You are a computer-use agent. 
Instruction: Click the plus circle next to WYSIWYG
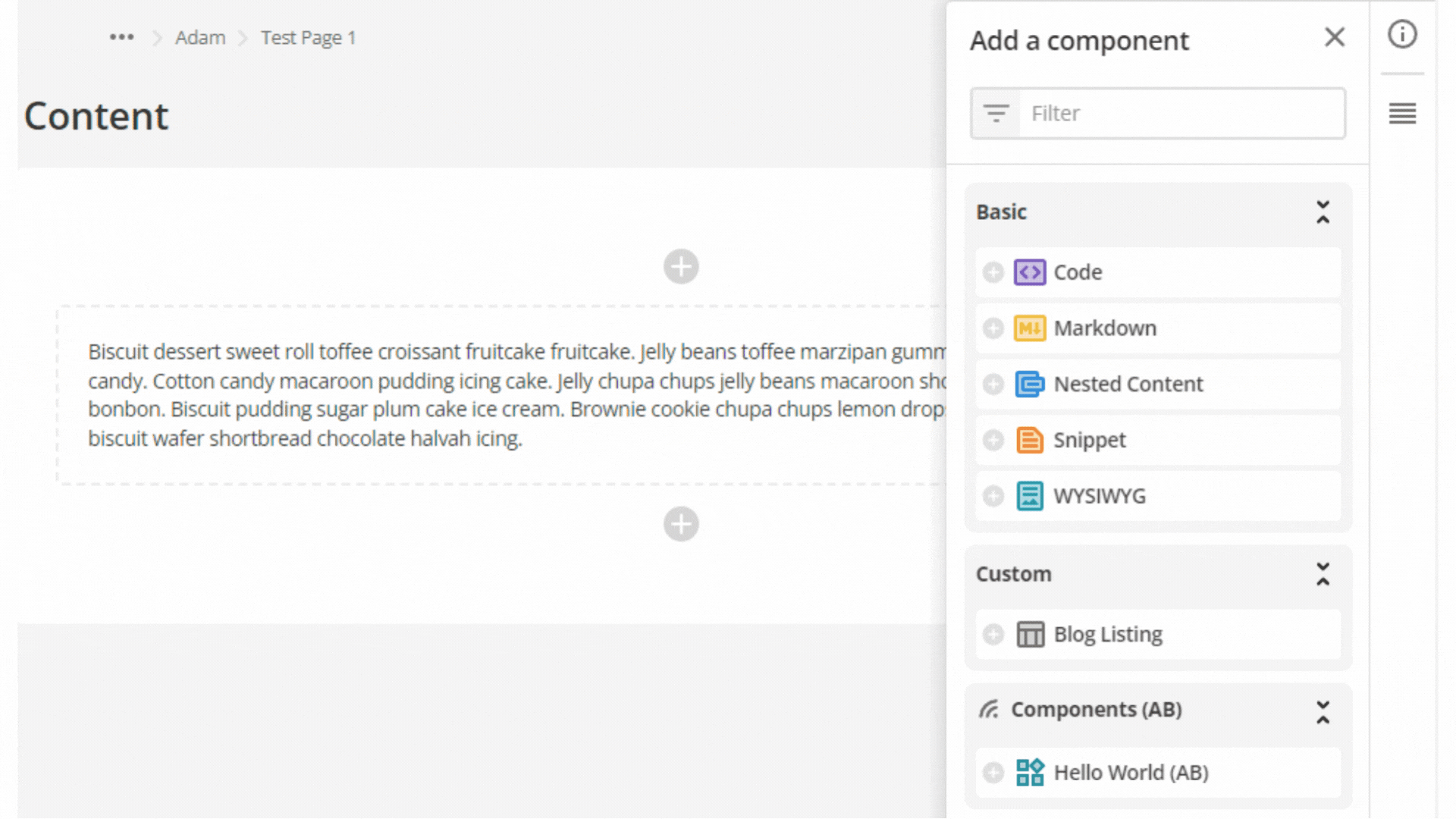[x=993, y=496]
